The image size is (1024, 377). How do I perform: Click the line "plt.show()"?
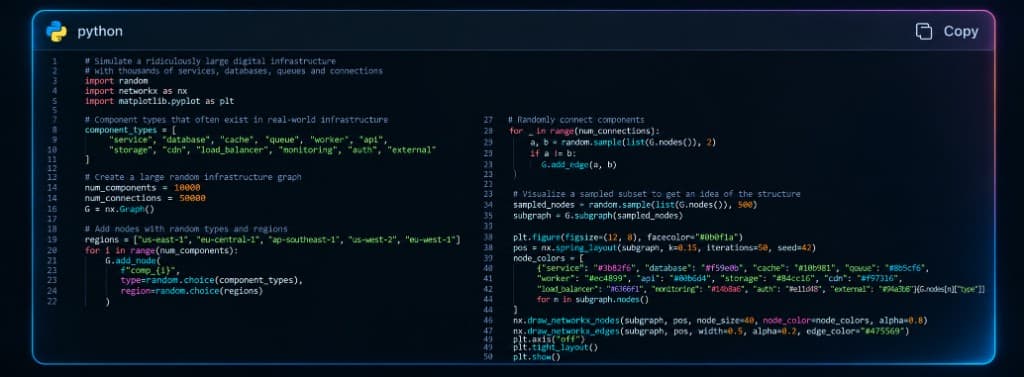(537, 357)
